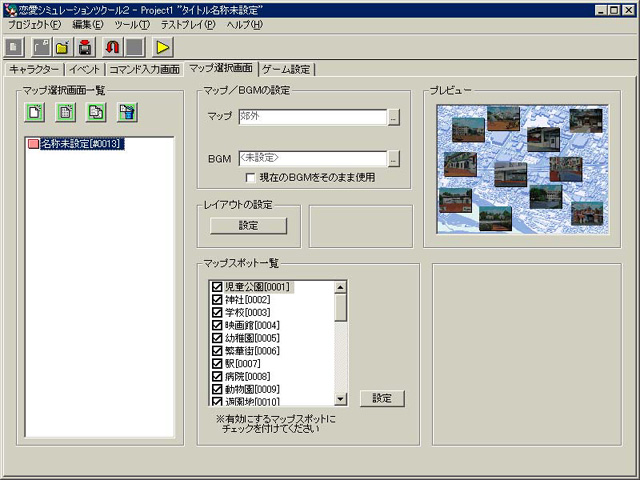
Task: Open the ヘルプ(H) menu
Action: point(244,25)
